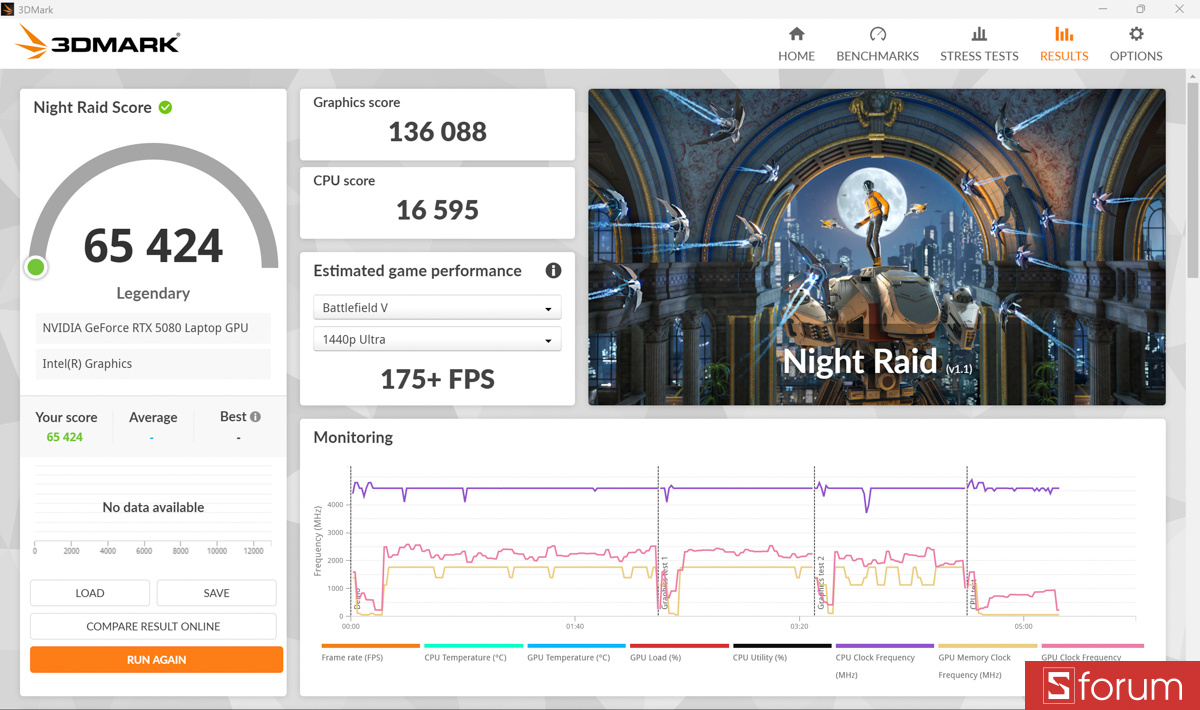The image size is (1200, 710).
Task: Click the green score gauge indicator dot
Action: [x=36, y=267]
